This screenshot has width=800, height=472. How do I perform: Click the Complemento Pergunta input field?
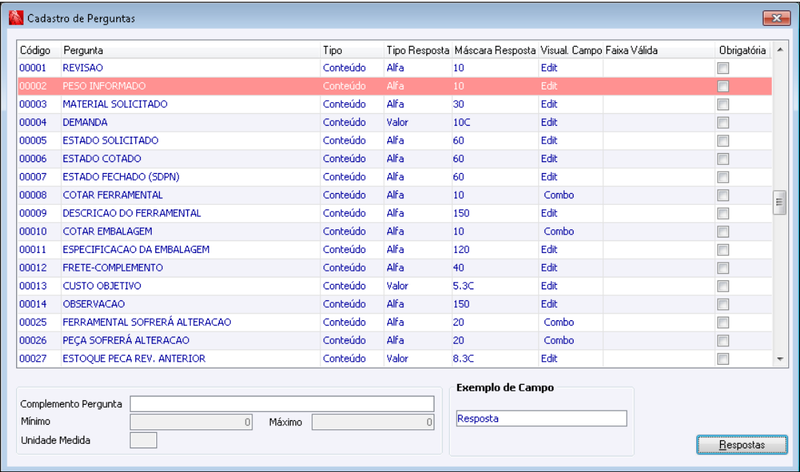pyautogui.click(x=282, y=404)
